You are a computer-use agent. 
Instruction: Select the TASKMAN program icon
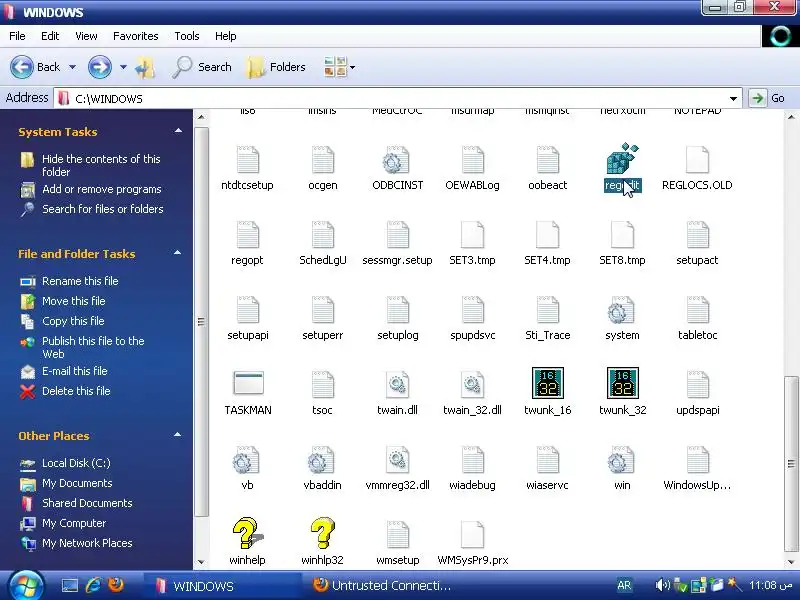click(248, 383)
